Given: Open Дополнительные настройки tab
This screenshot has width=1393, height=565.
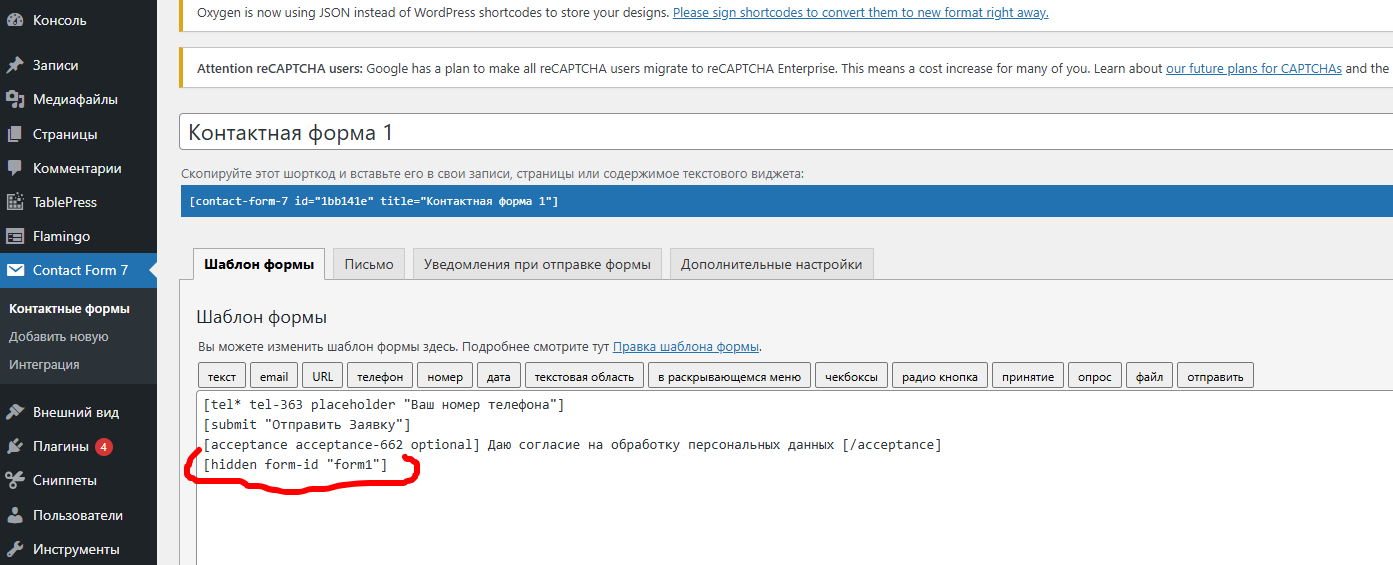Looking at the screenshot, I should (x=772, y=264).
